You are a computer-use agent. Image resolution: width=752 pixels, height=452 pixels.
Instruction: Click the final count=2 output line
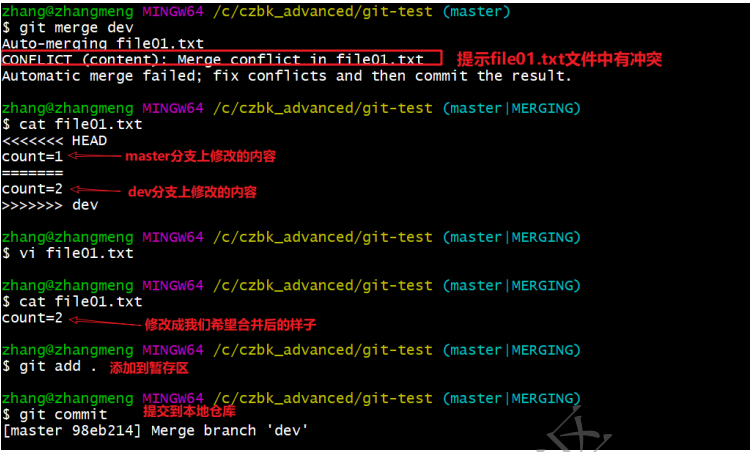click(32, 318)
